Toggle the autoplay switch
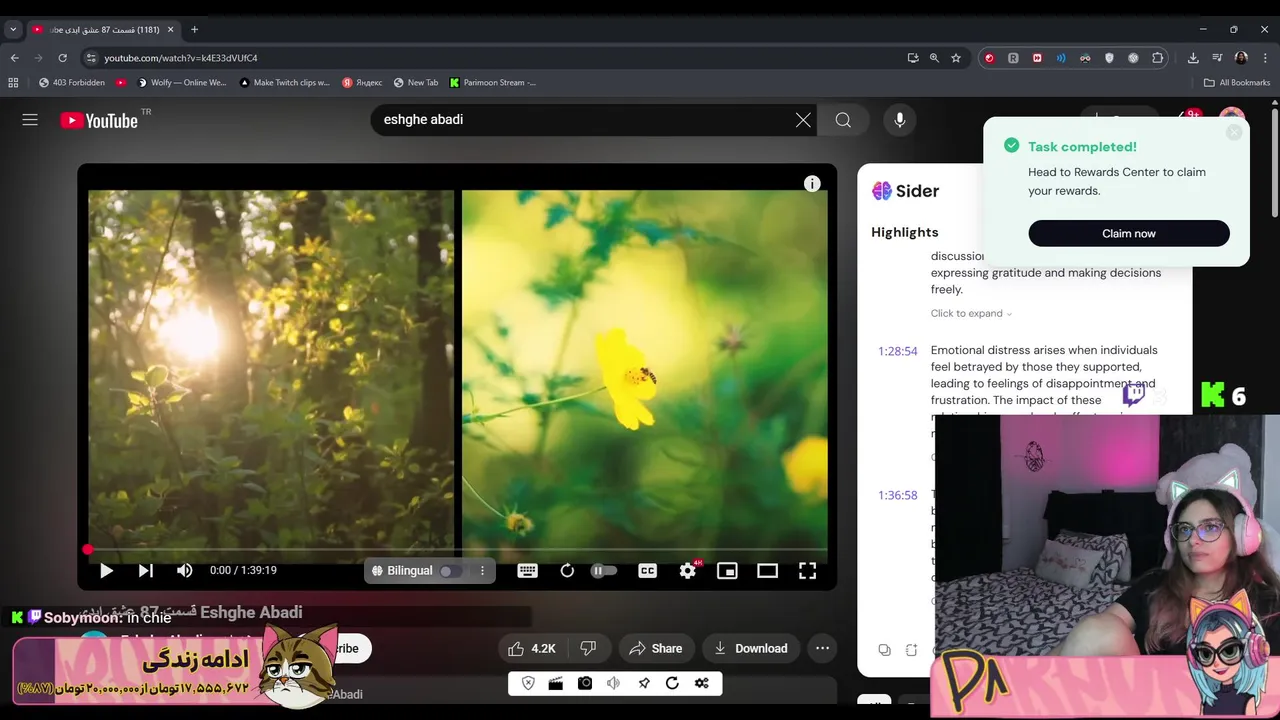Image resolution: width=1280 pixels, height=720 pixels. [x=604, y=571]
